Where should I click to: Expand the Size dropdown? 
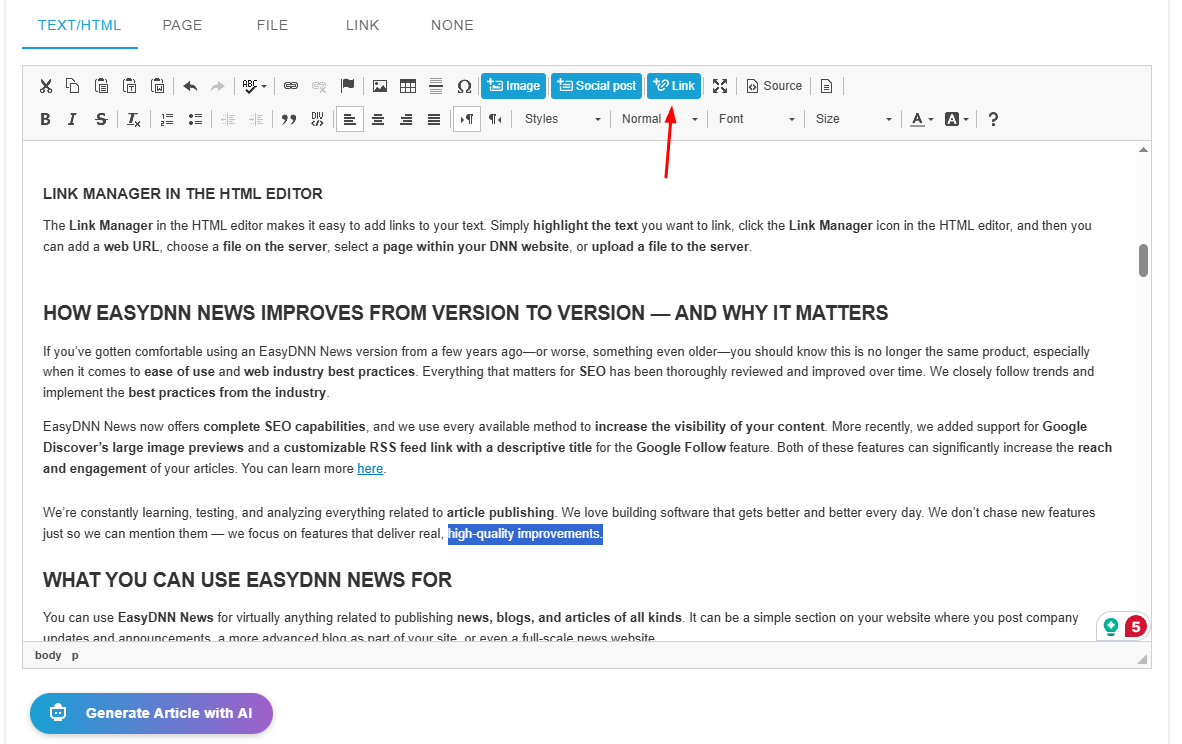click(853, 119)
